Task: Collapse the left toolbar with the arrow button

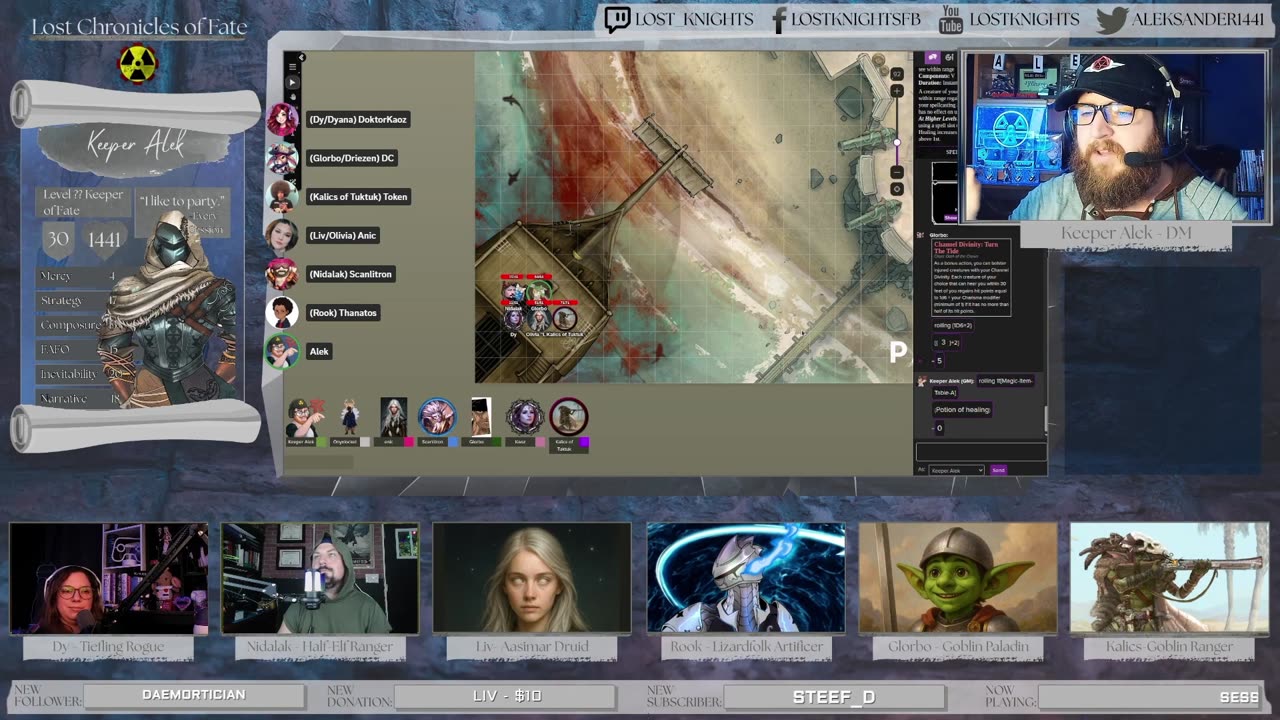Action: [301, 57]
